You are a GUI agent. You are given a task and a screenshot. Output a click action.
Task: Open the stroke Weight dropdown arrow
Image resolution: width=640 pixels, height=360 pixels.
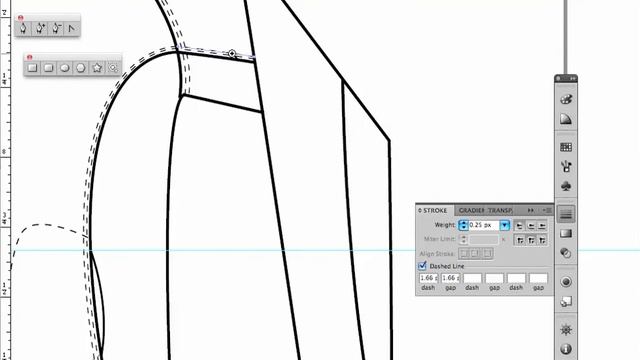504,225
